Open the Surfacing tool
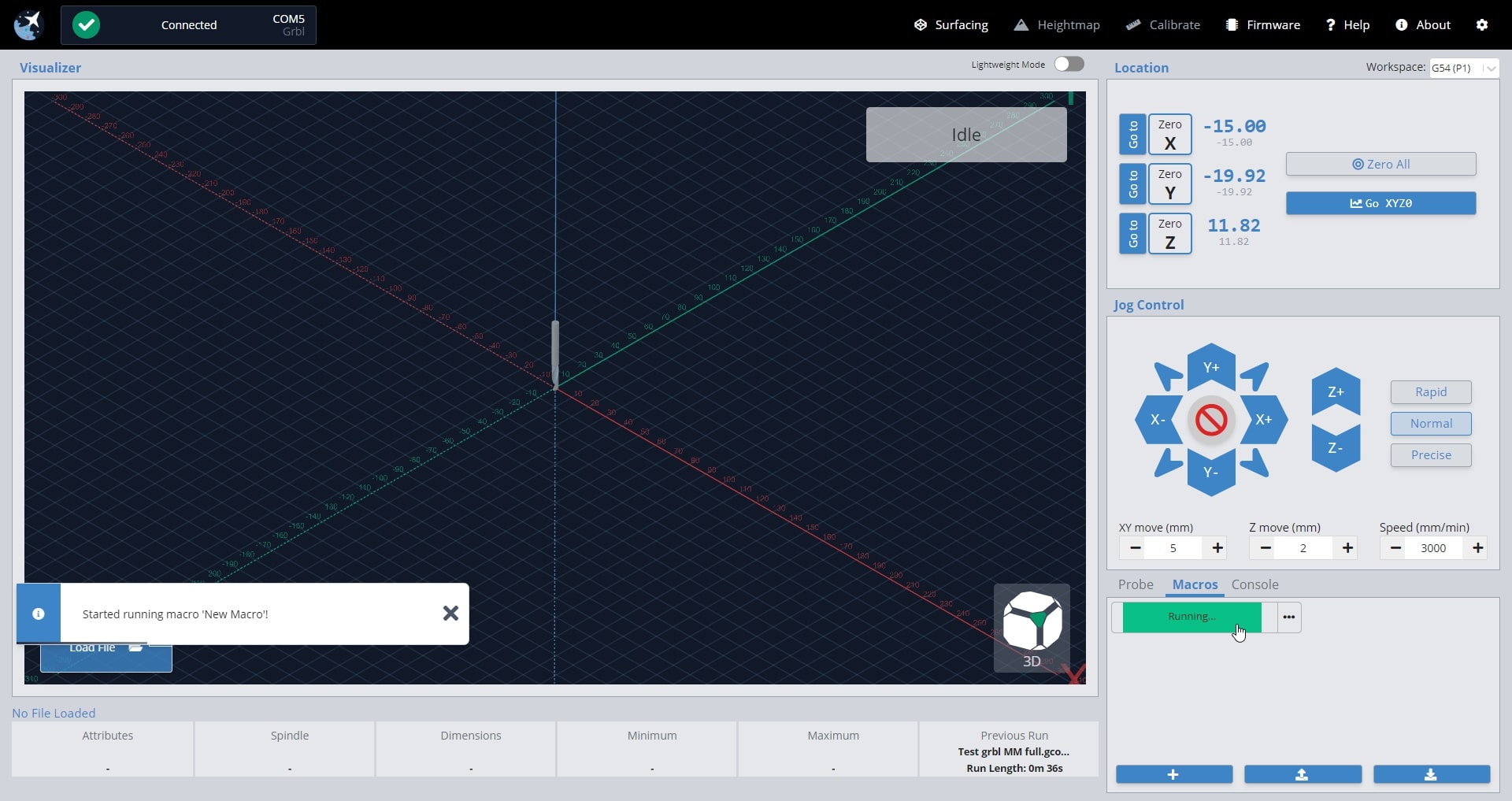 click(951, 24)
